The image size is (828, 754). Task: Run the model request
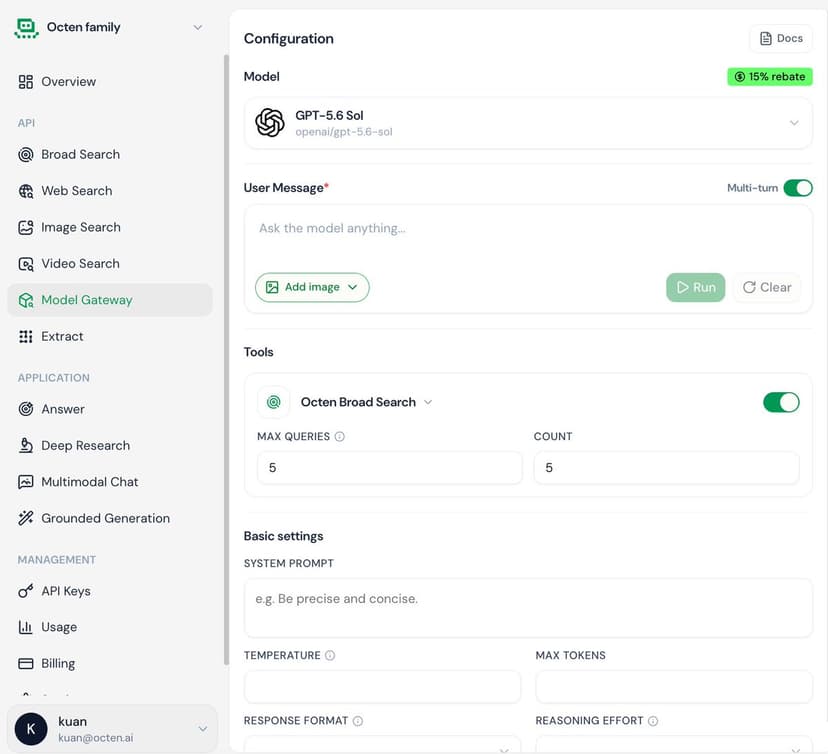click(x=695, y=288)
